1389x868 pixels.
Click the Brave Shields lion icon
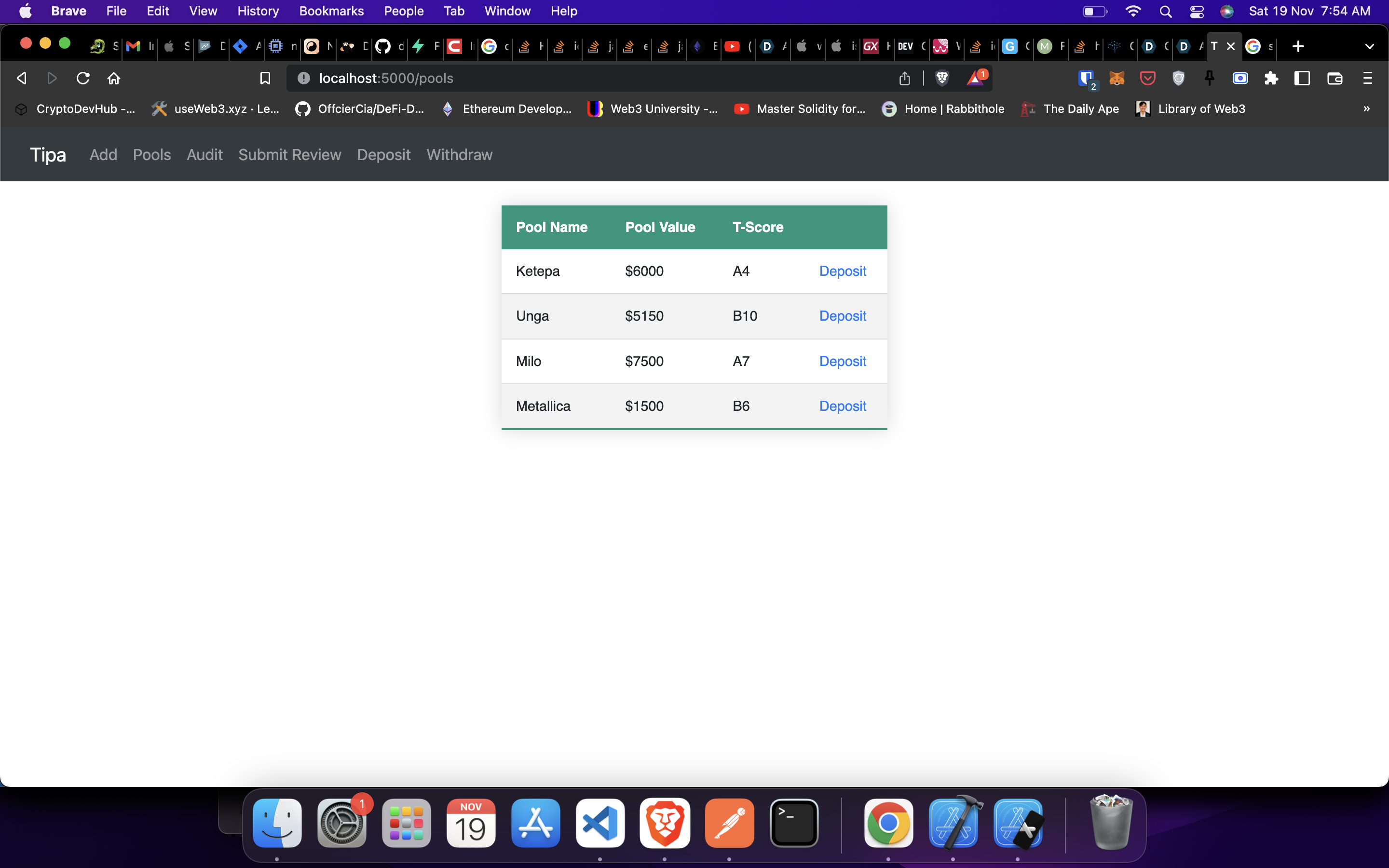(942, 78)
